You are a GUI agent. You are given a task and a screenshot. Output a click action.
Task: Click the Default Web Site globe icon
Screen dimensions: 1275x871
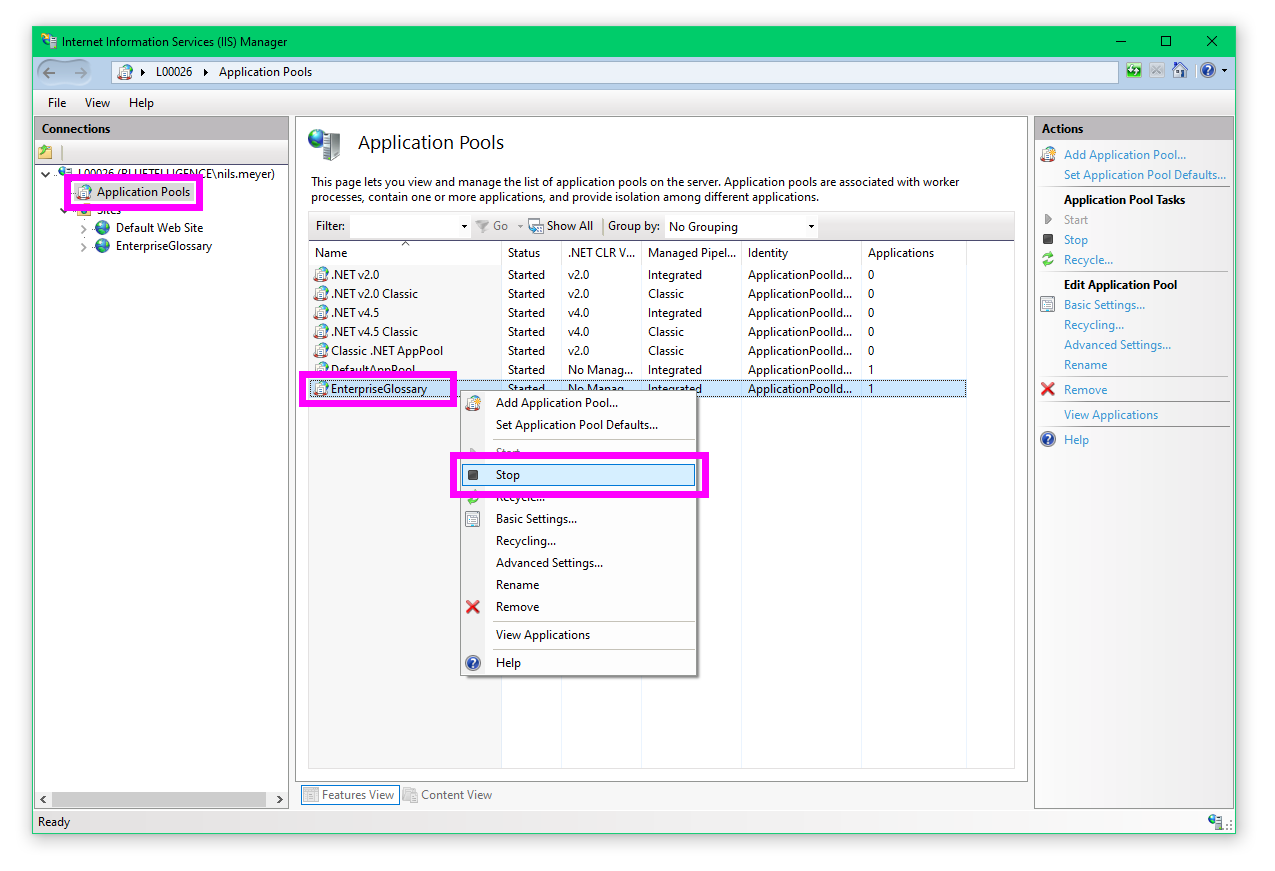coord(102,228)
